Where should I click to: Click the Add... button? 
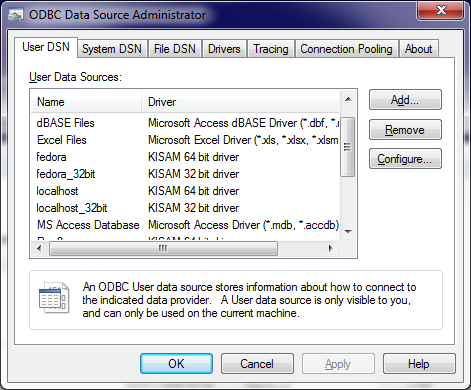pyautogui.click(x=405, y=100)
